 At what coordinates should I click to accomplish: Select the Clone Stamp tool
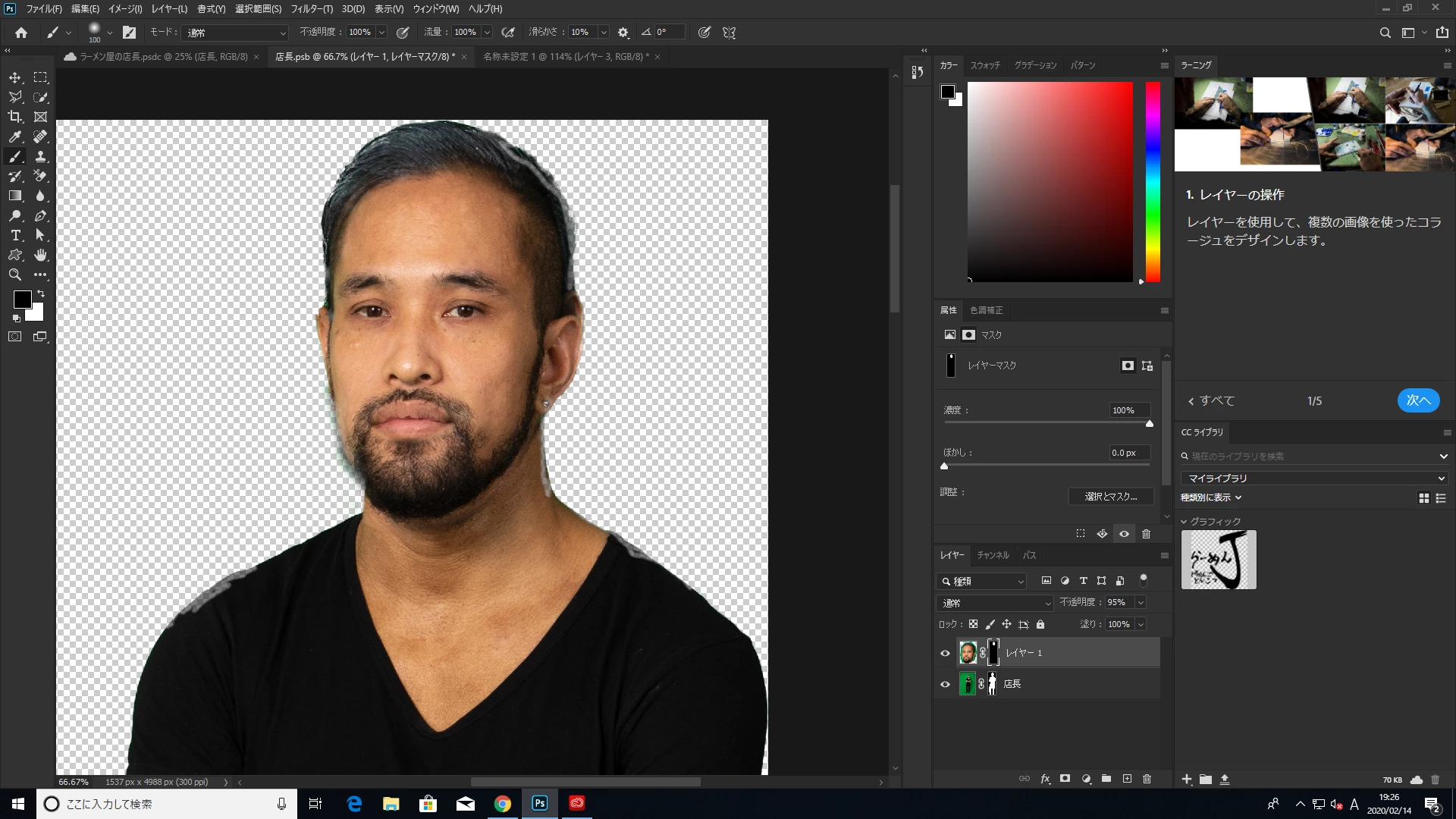41,156
